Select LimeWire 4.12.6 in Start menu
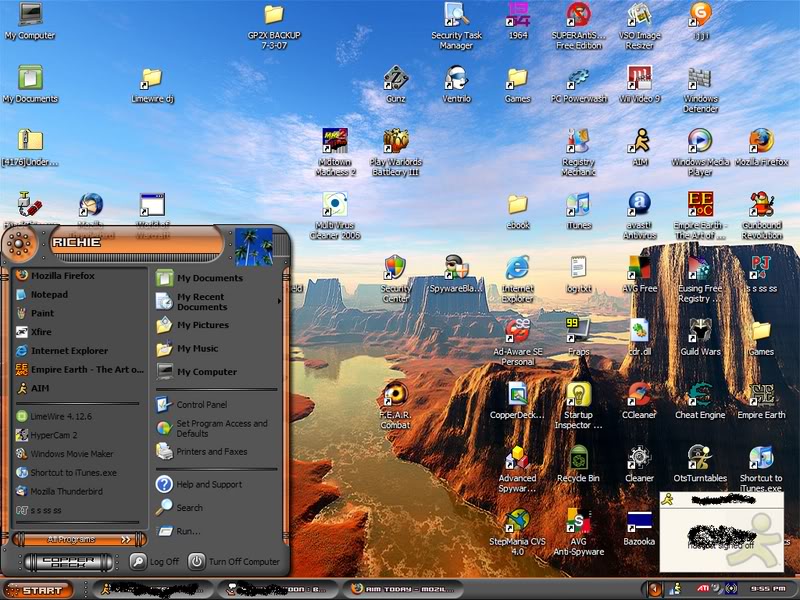Screen dimensions: 800x600 coord(61,415)
